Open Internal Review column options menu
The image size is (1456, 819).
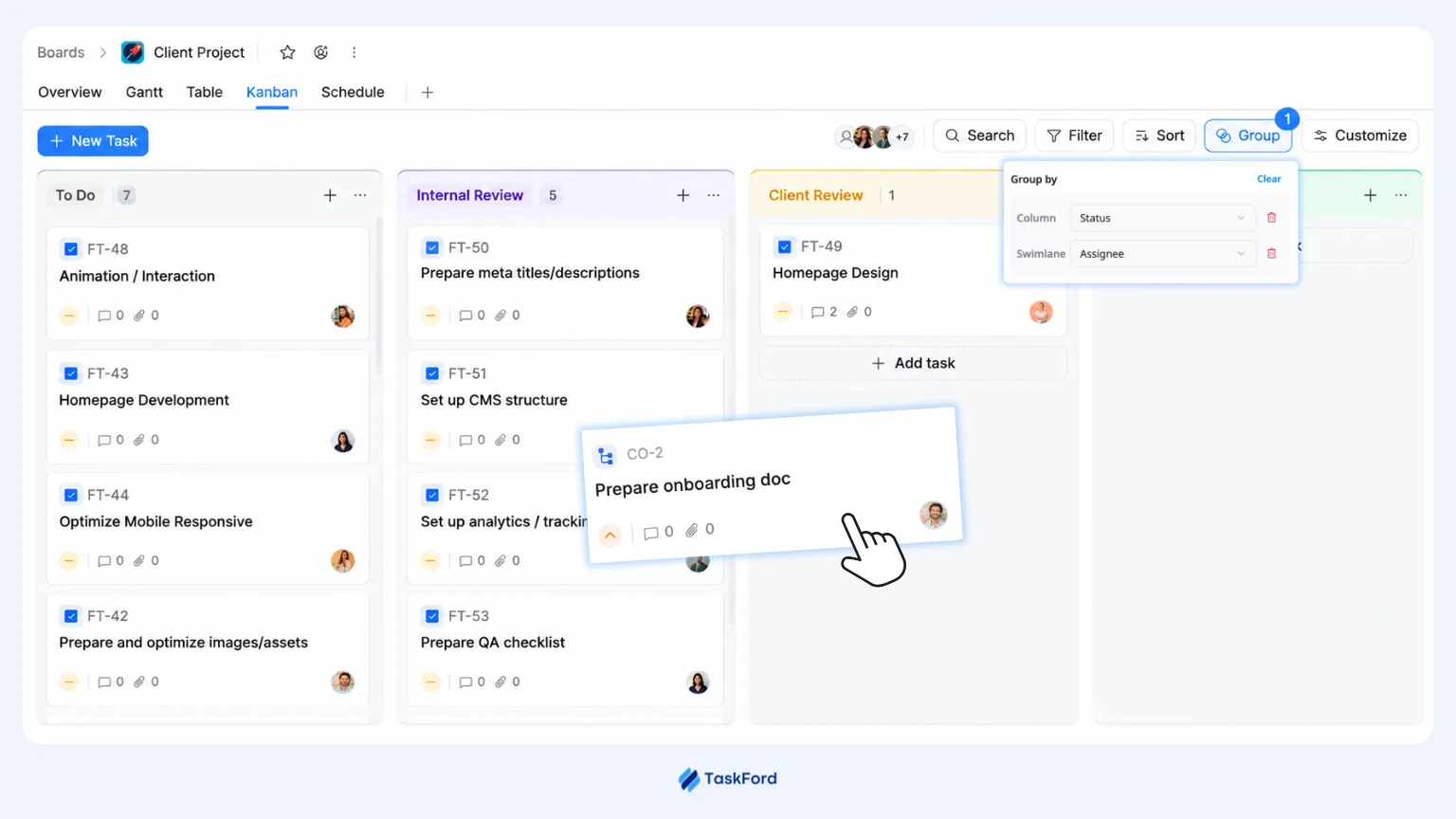tap(714, 195)
